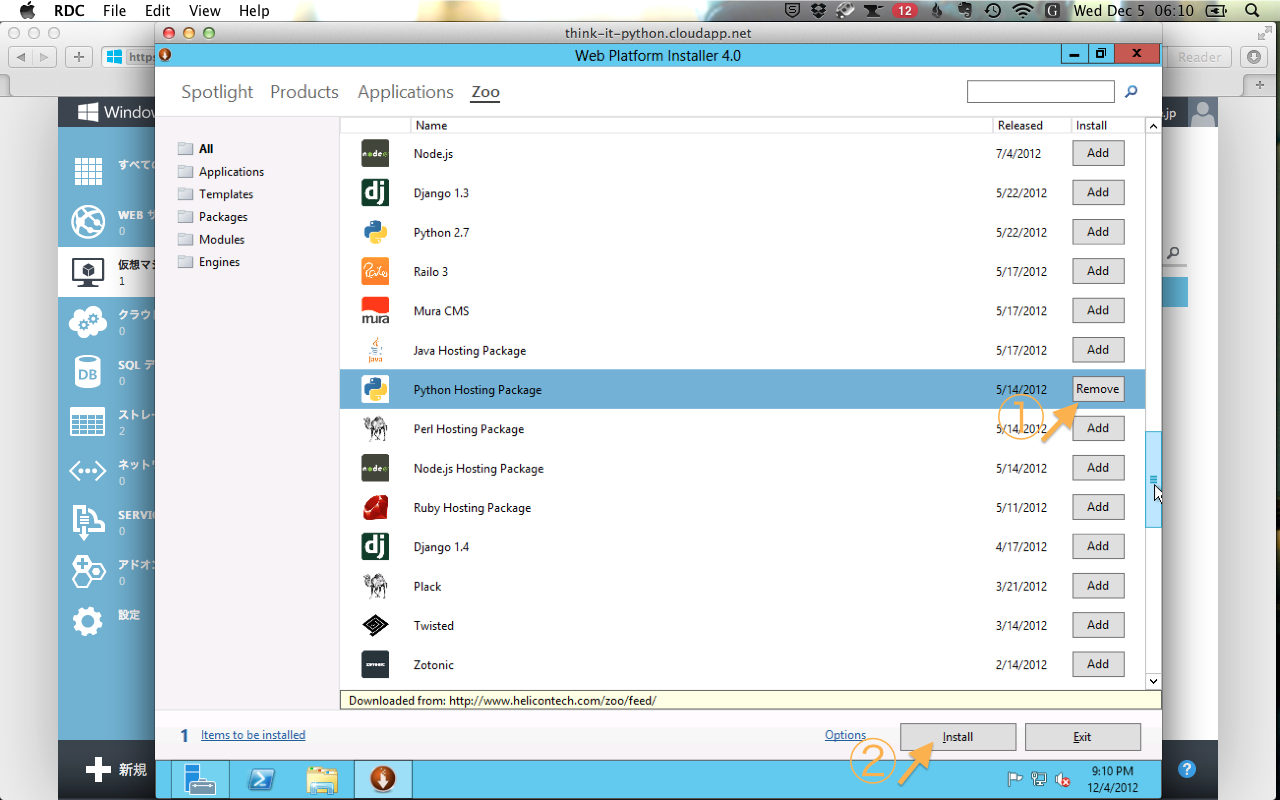
Task: Select the Templates category folder
Action: click(x=215, y=194)
